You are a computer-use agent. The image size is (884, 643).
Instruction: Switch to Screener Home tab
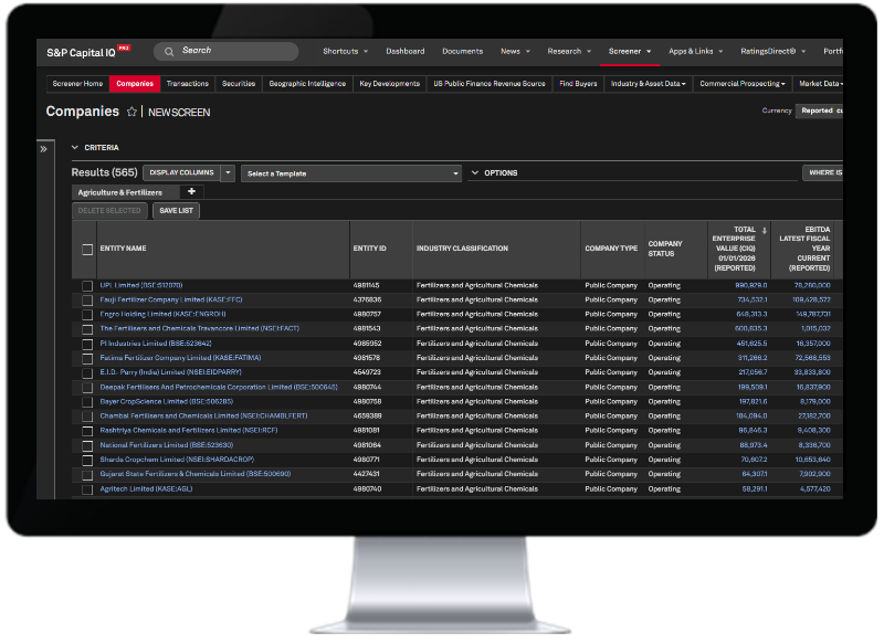point(78,84)
